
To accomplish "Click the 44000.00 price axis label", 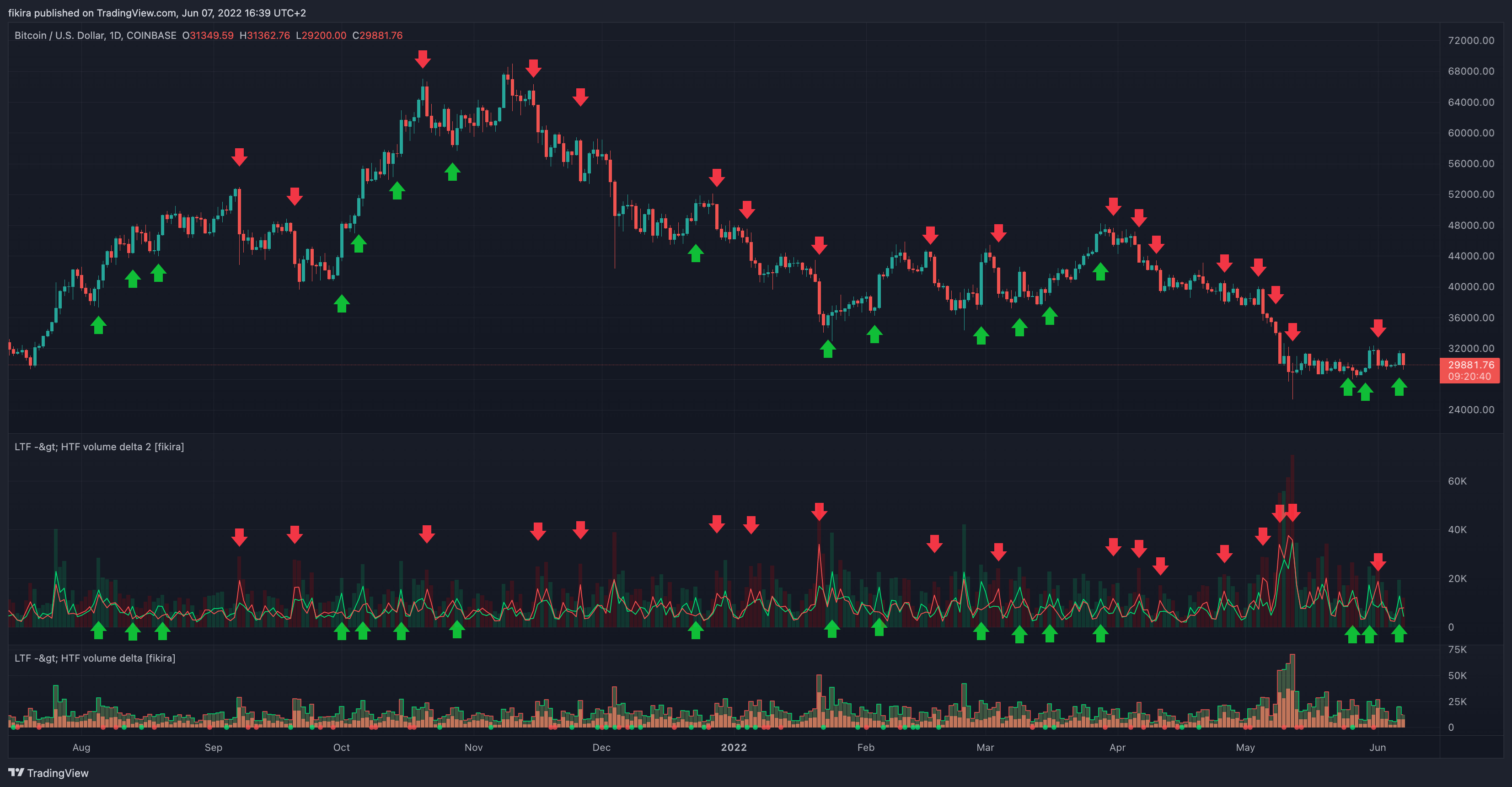I will click(1471, 255).
